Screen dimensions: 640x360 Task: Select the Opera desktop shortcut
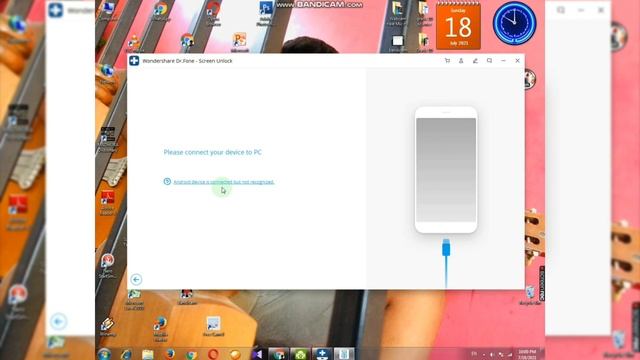pos(213,13)
